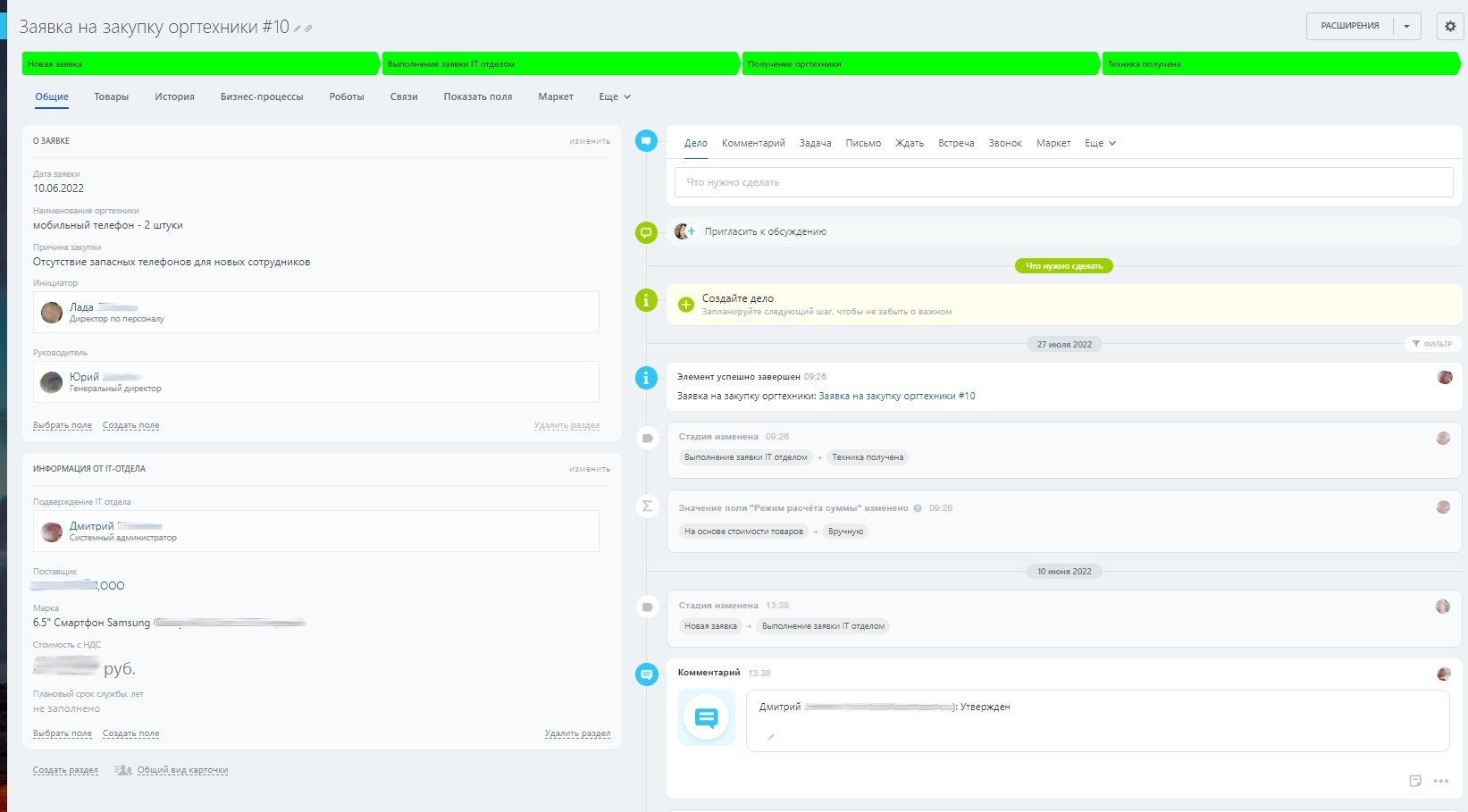This screenshot has height=812, width=1468.
Task: Click the blue comment icon at Комментарий 13:38
Action: tap(647, 674)
